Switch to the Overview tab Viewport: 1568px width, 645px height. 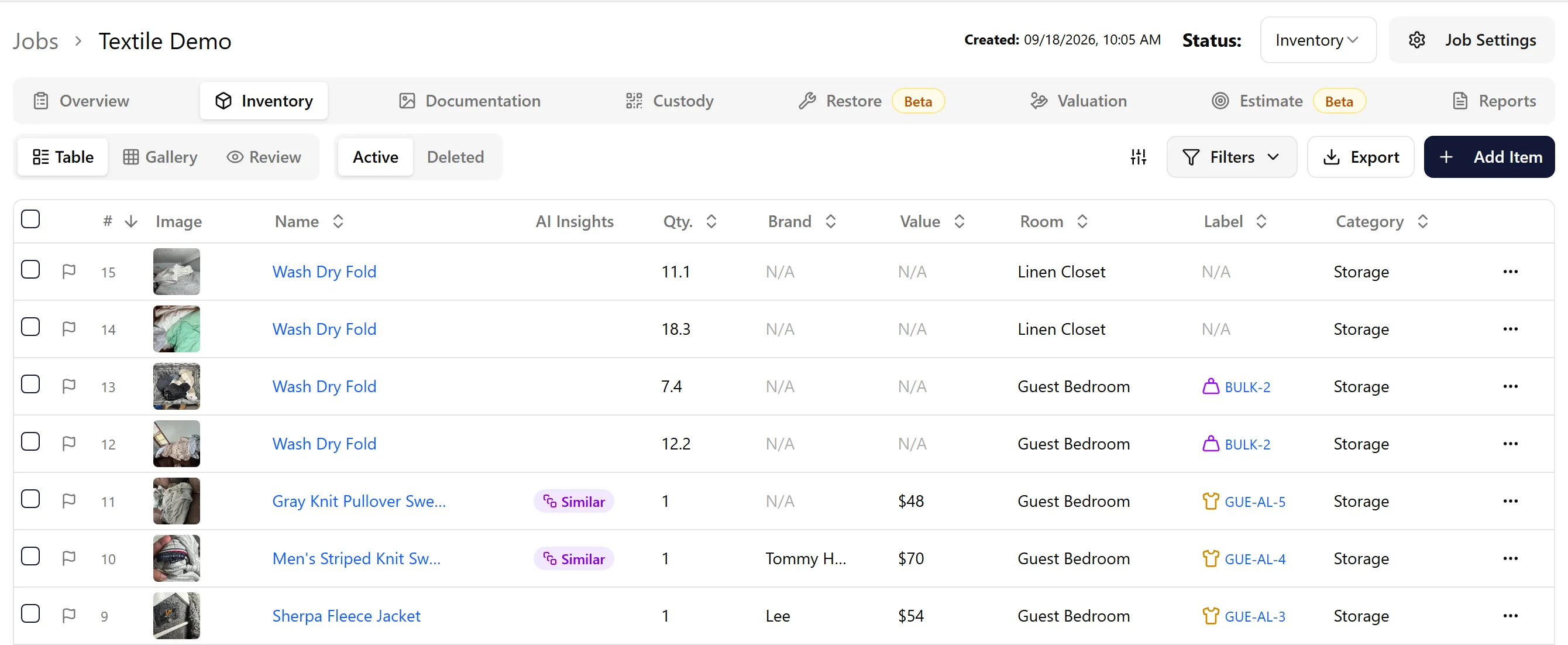[x=81, y=101]
